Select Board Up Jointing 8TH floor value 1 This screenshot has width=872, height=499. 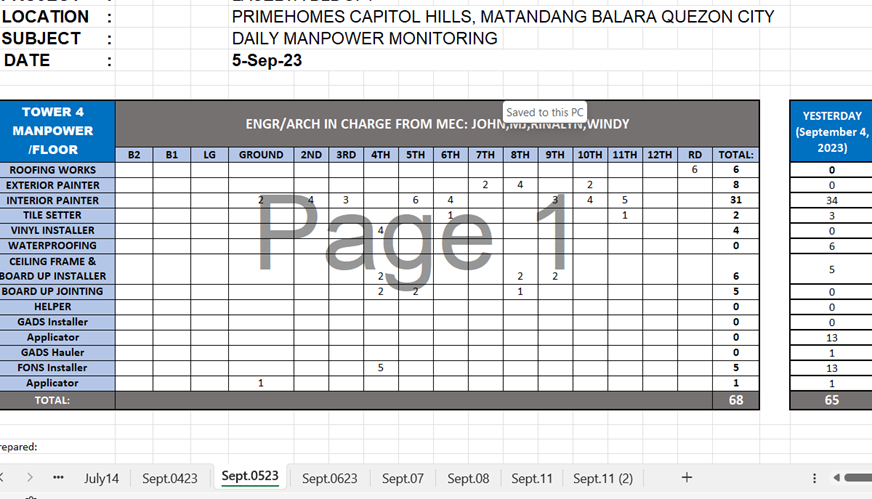tap(520, 291)
